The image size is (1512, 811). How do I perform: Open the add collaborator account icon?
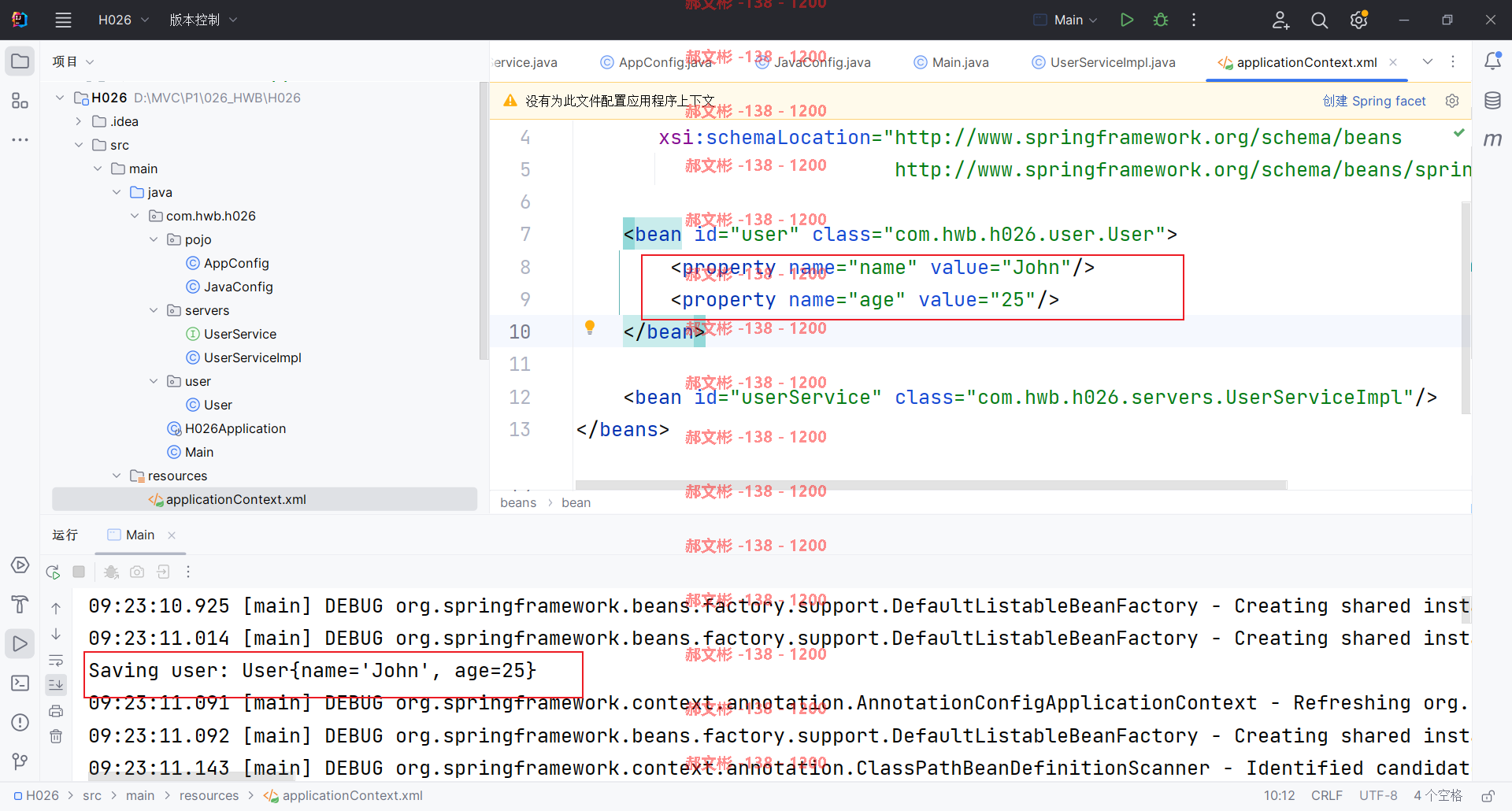click(1281, 20)
